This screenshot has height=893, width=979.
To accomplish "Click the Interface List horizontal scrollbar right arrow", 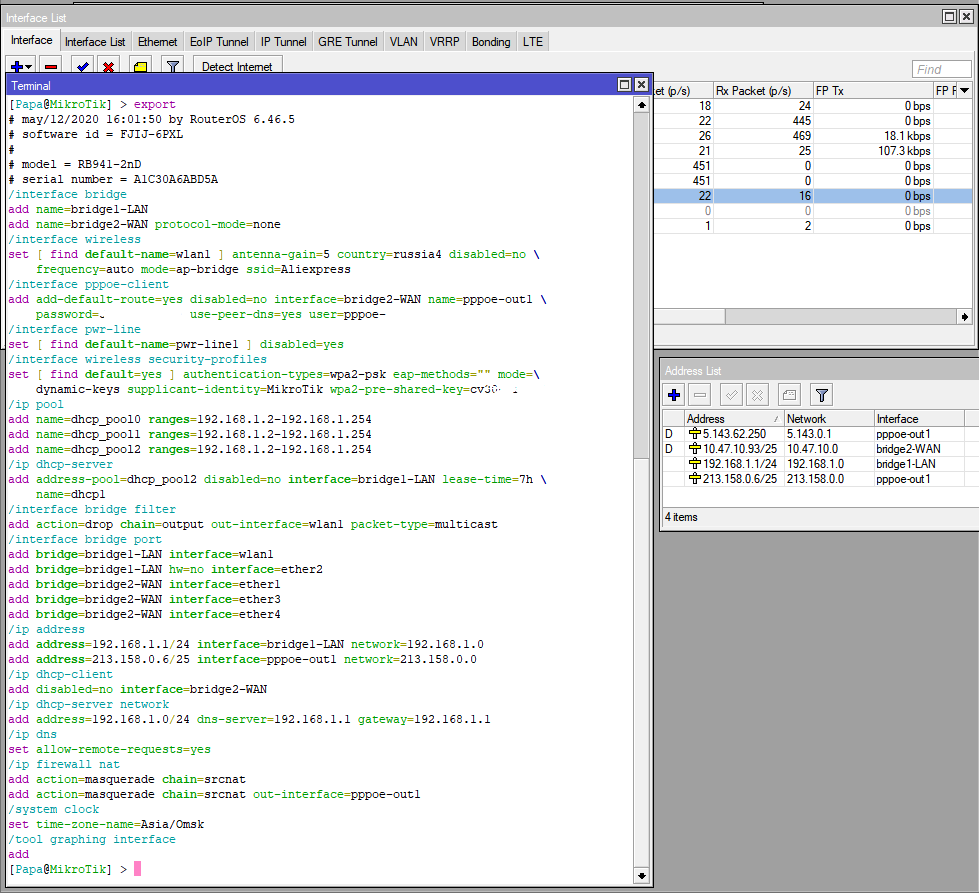I will click(965, 317).
